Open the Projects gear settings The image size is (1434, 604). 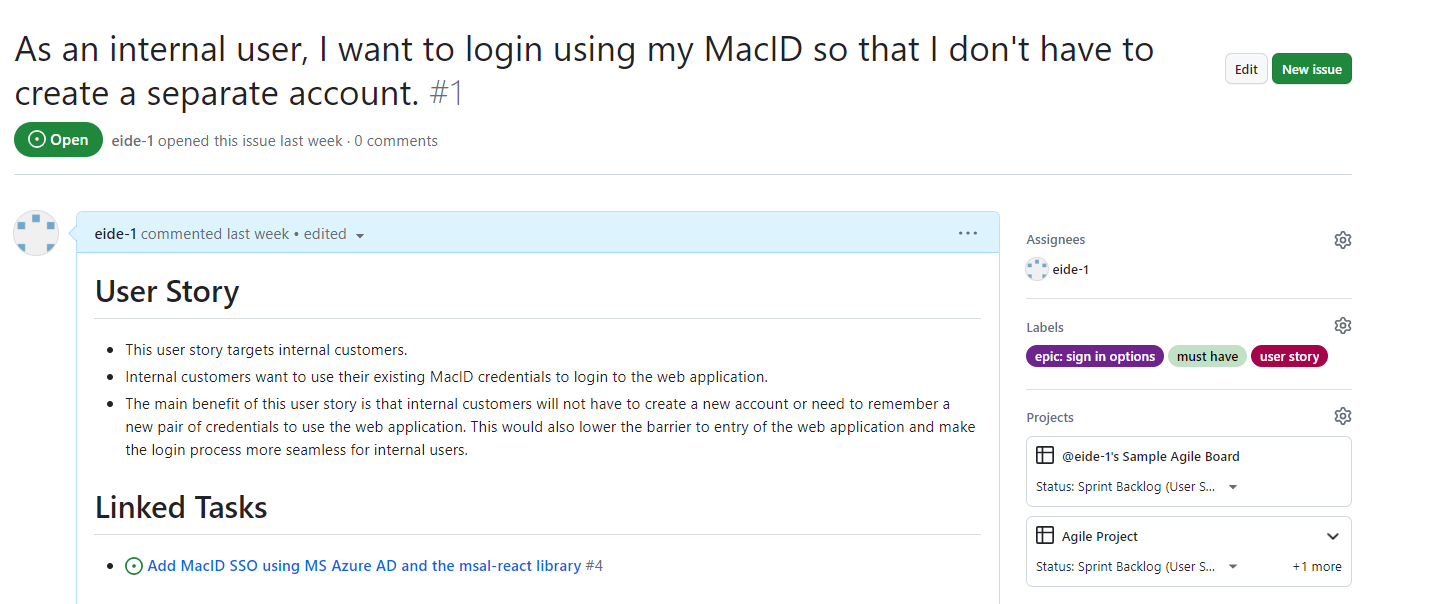(x=1342, y=416)
